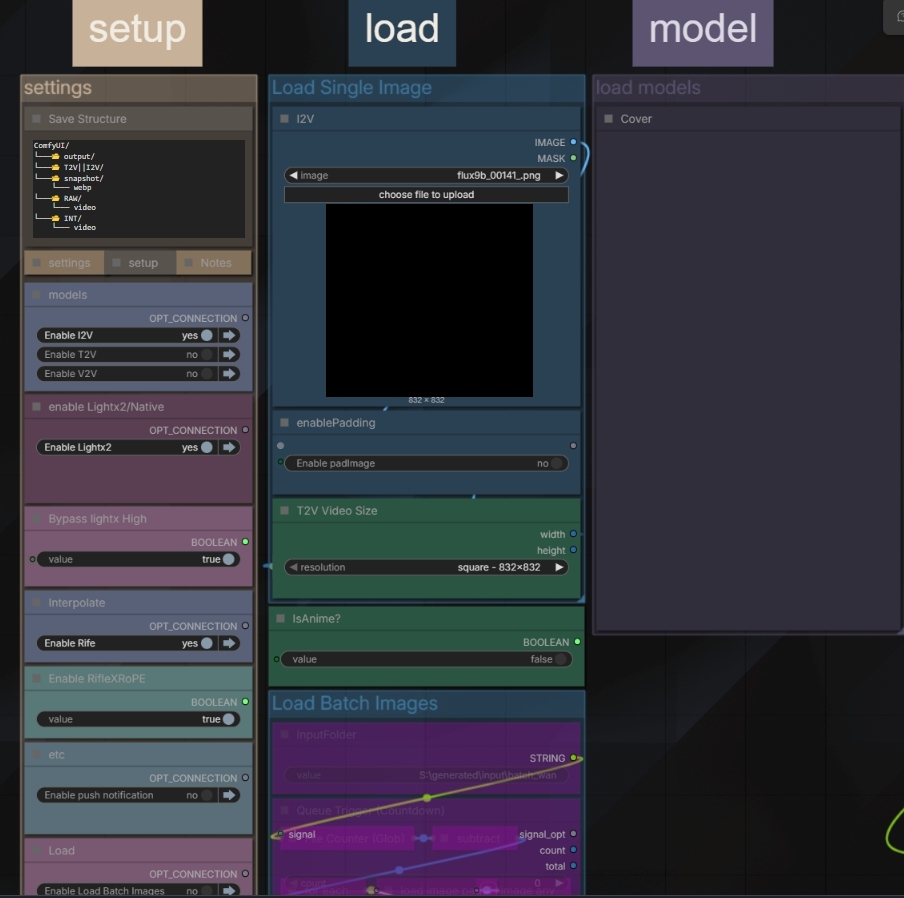Toggle the Enable Rife switch

click(206, 643)
